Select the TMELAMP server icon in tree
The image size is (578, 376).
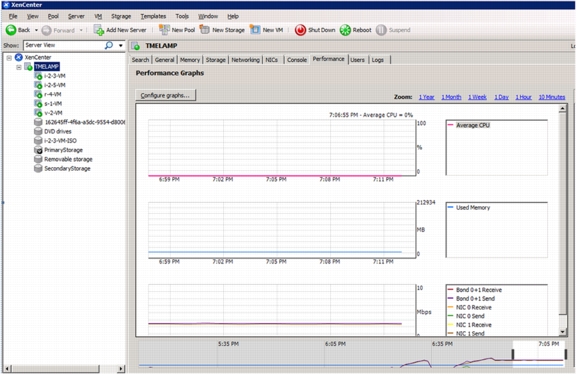[x=28, y=67]
